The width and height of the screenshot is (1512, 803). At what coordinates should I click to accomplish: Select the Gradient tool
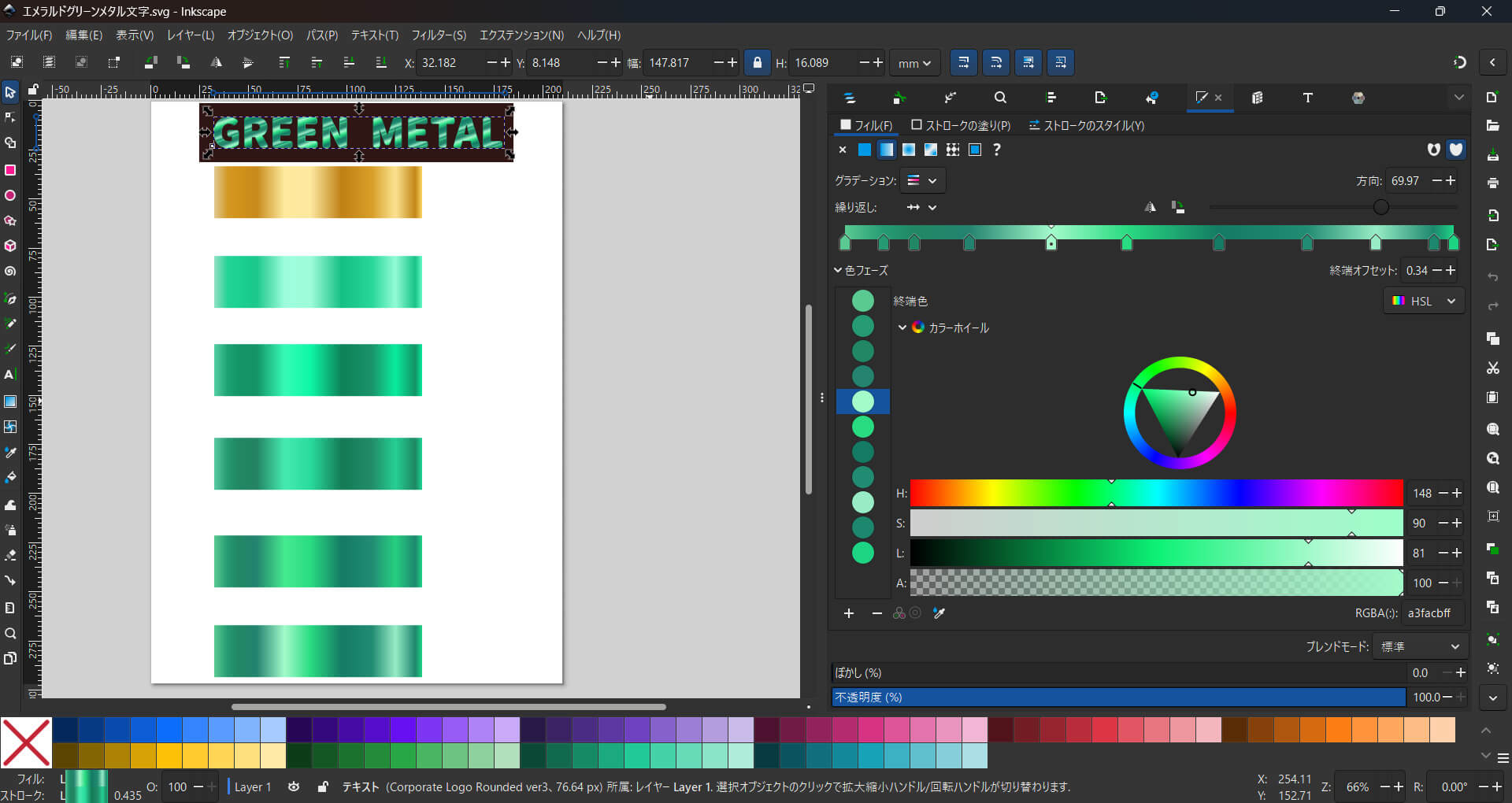(10, 401)
